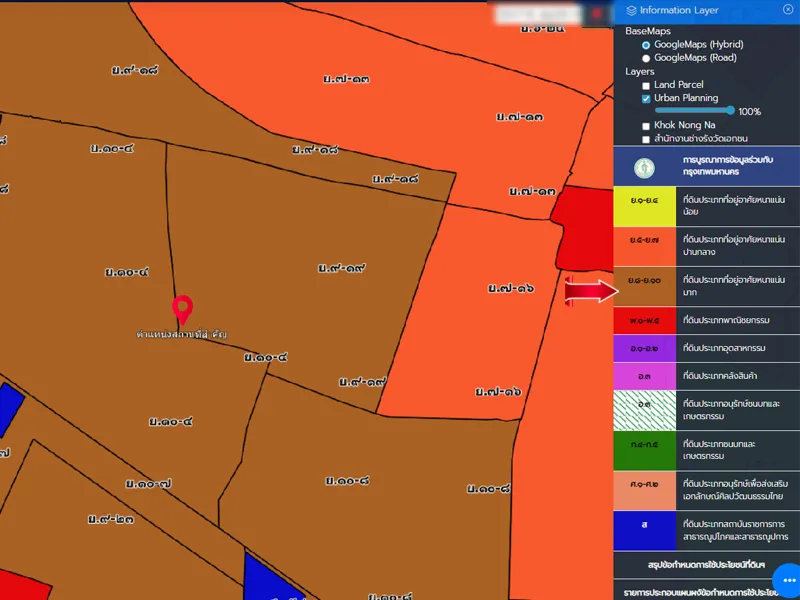Enable the Land Parcel layer
800x600 pixels.
(x=646, y=86)
